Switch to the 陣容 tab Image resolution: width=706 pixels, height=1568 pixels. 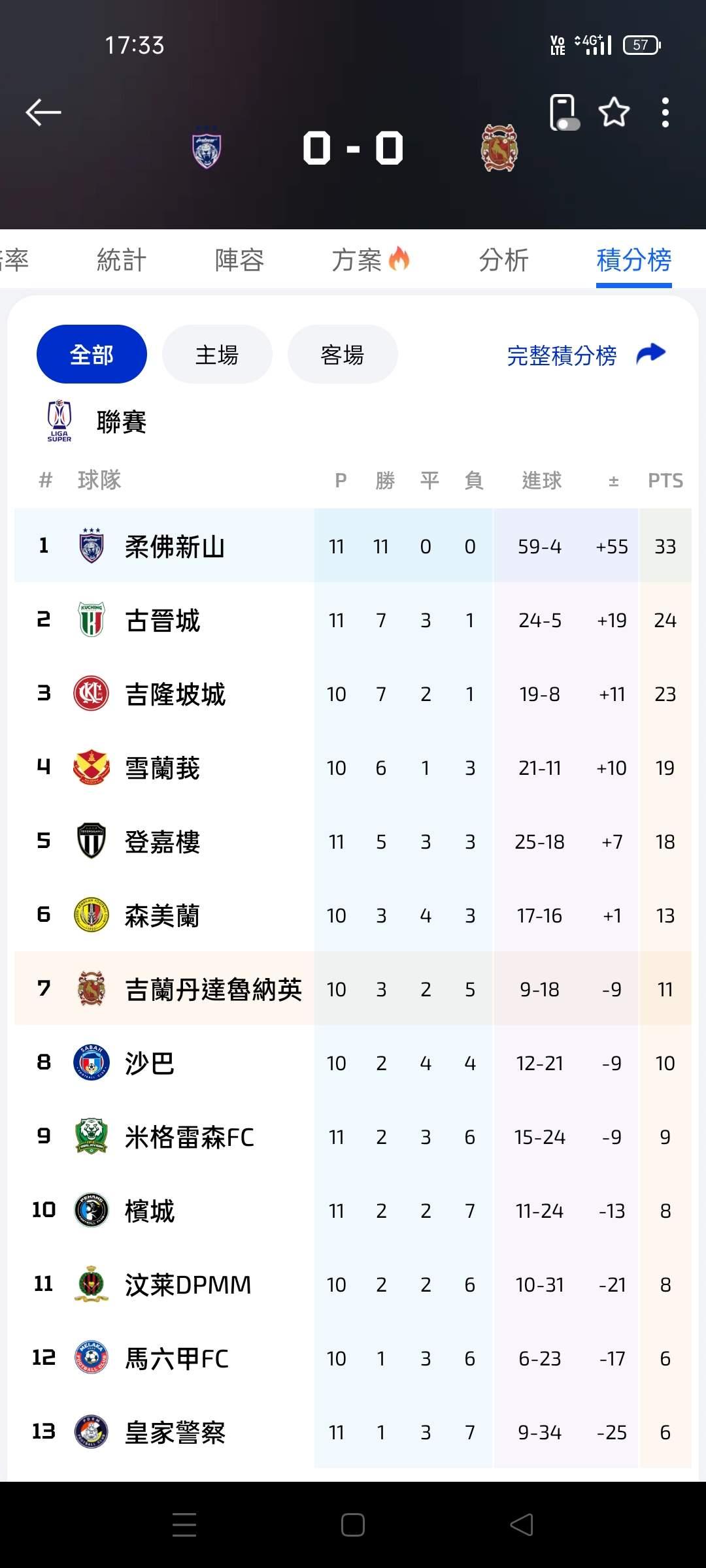pyautogui.click(x=239, y=260)
